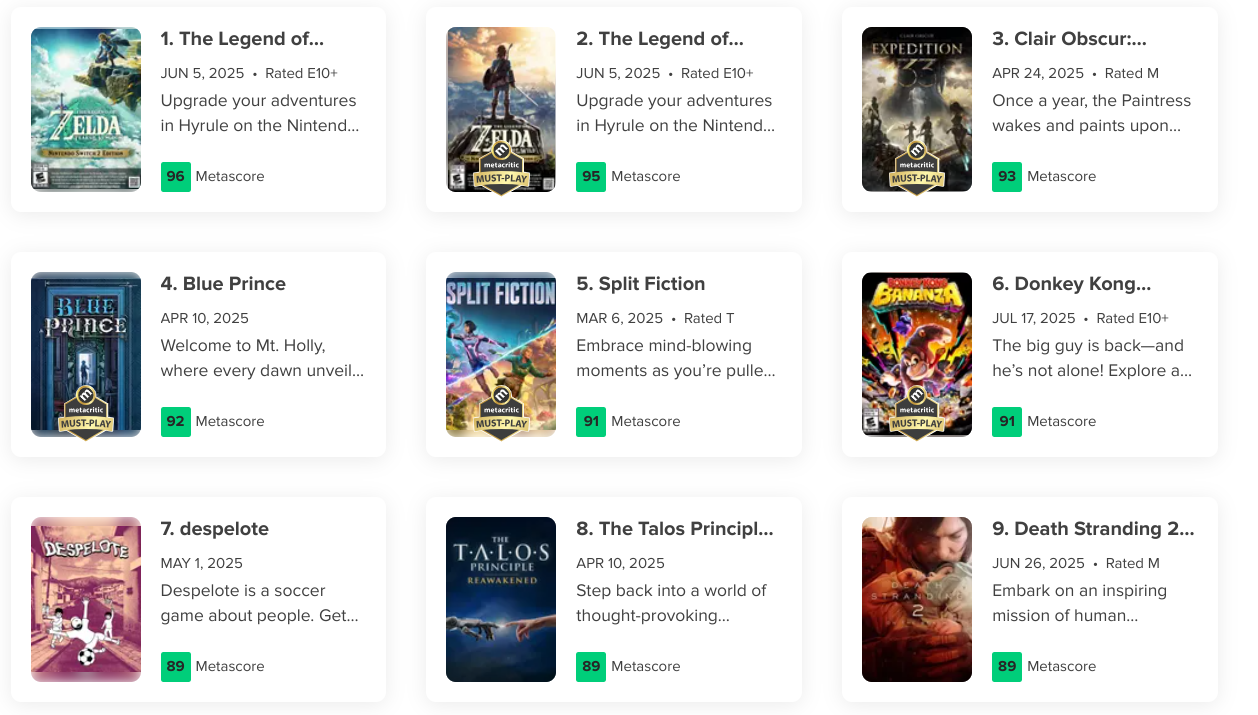Open the first-ranked Zelda cover image
This screenshot has width=1258, height=715.
point(86,109)
